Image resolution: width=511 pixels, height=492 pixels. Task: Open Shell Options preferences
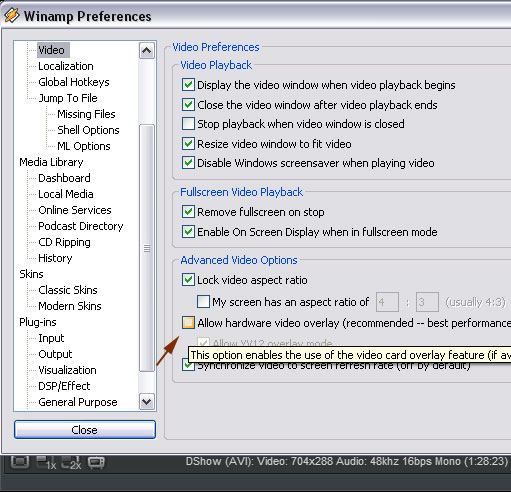click(x=88, y=130)
